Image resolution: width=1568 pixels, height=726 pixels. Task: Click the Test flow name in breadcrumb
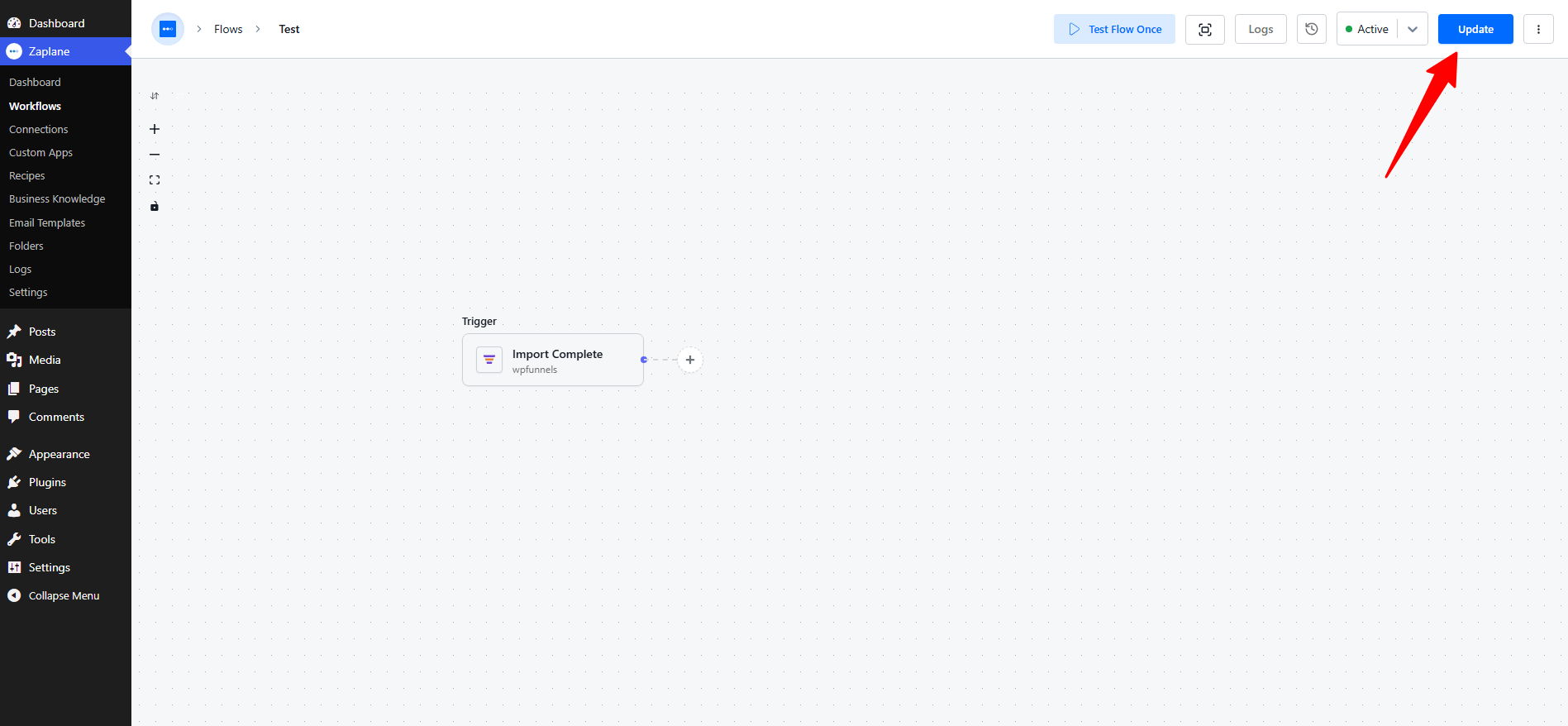pos(289,29)
